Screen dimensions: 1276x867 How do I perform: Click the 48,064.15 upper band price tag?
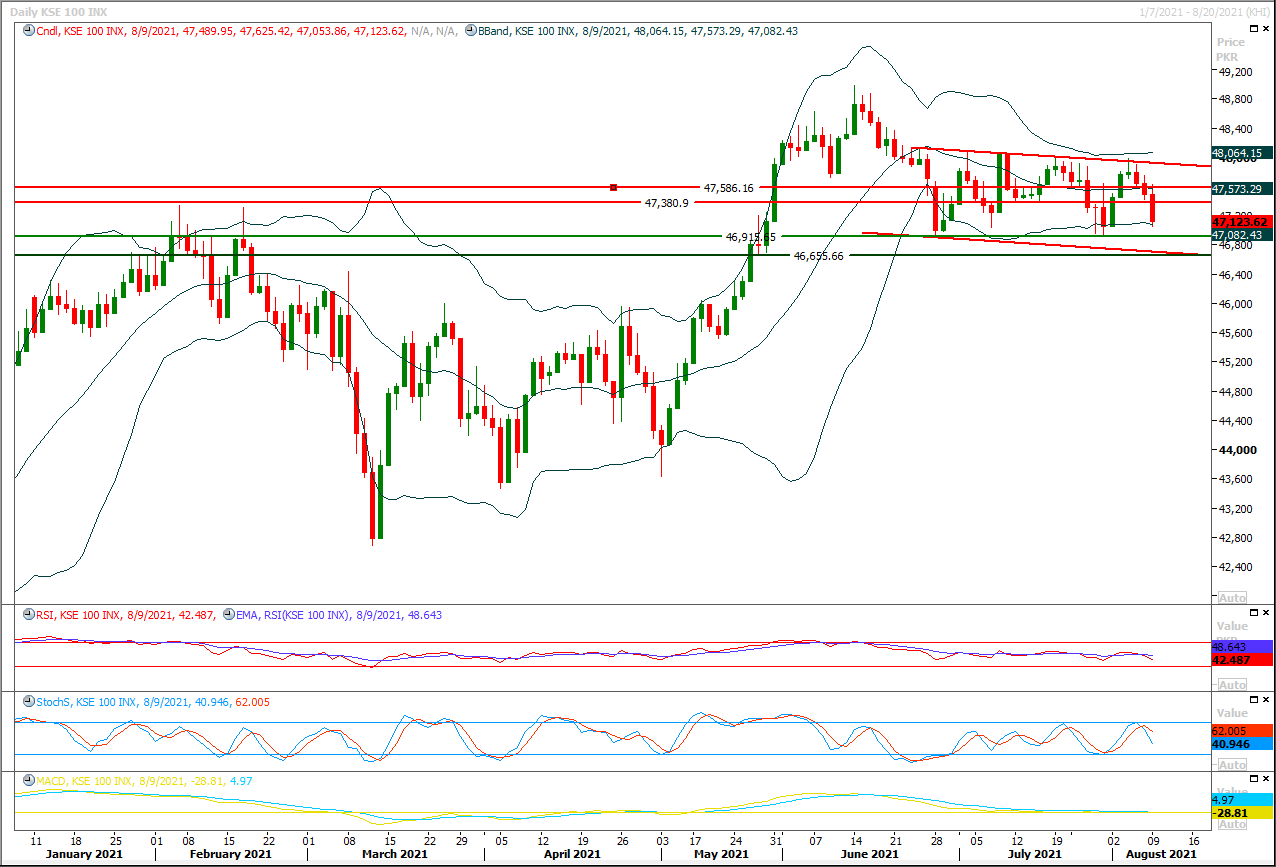click(1242, 153)
